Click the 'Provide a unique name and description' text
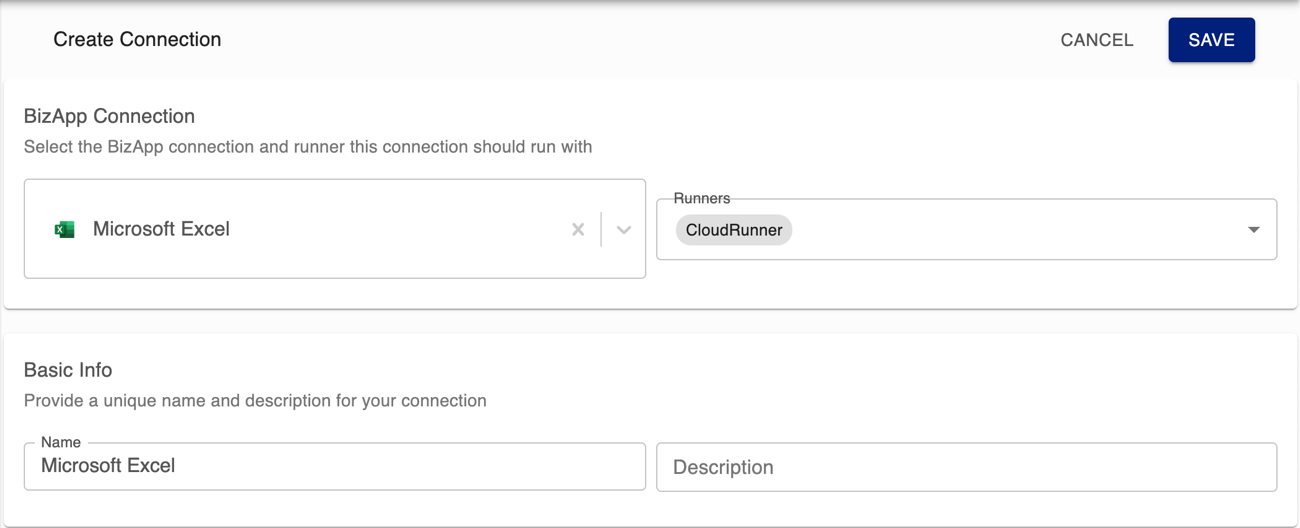Screen dimensions: 1300x528 click(x=255, y=401)
